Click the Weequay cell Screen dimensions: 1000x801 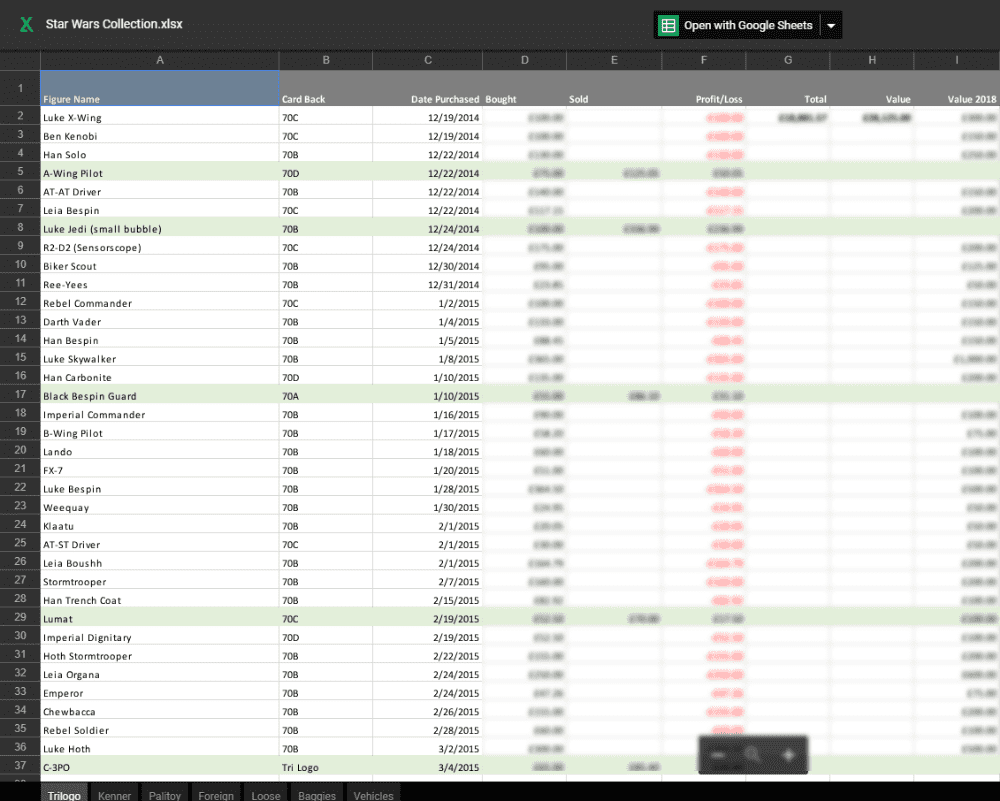click(159, 508)
